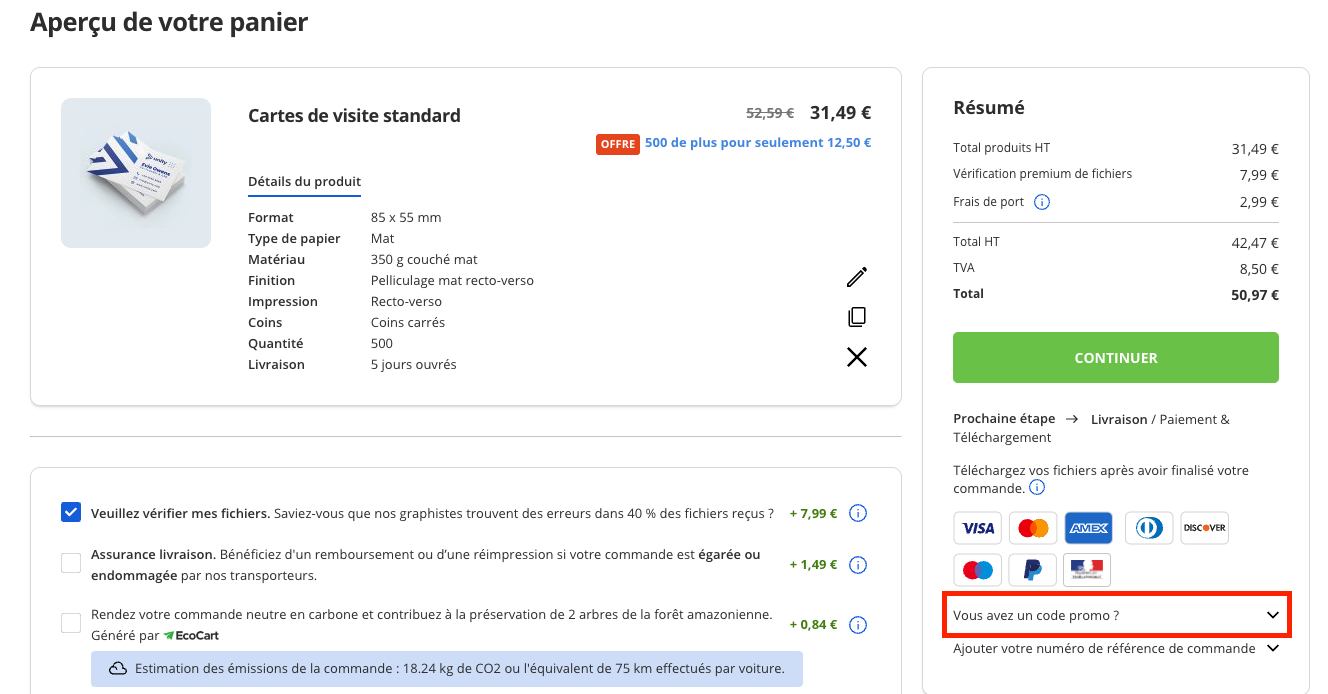Click the Cartes de visite standard title
The image size is (1328, 694).
coord(354,116)
